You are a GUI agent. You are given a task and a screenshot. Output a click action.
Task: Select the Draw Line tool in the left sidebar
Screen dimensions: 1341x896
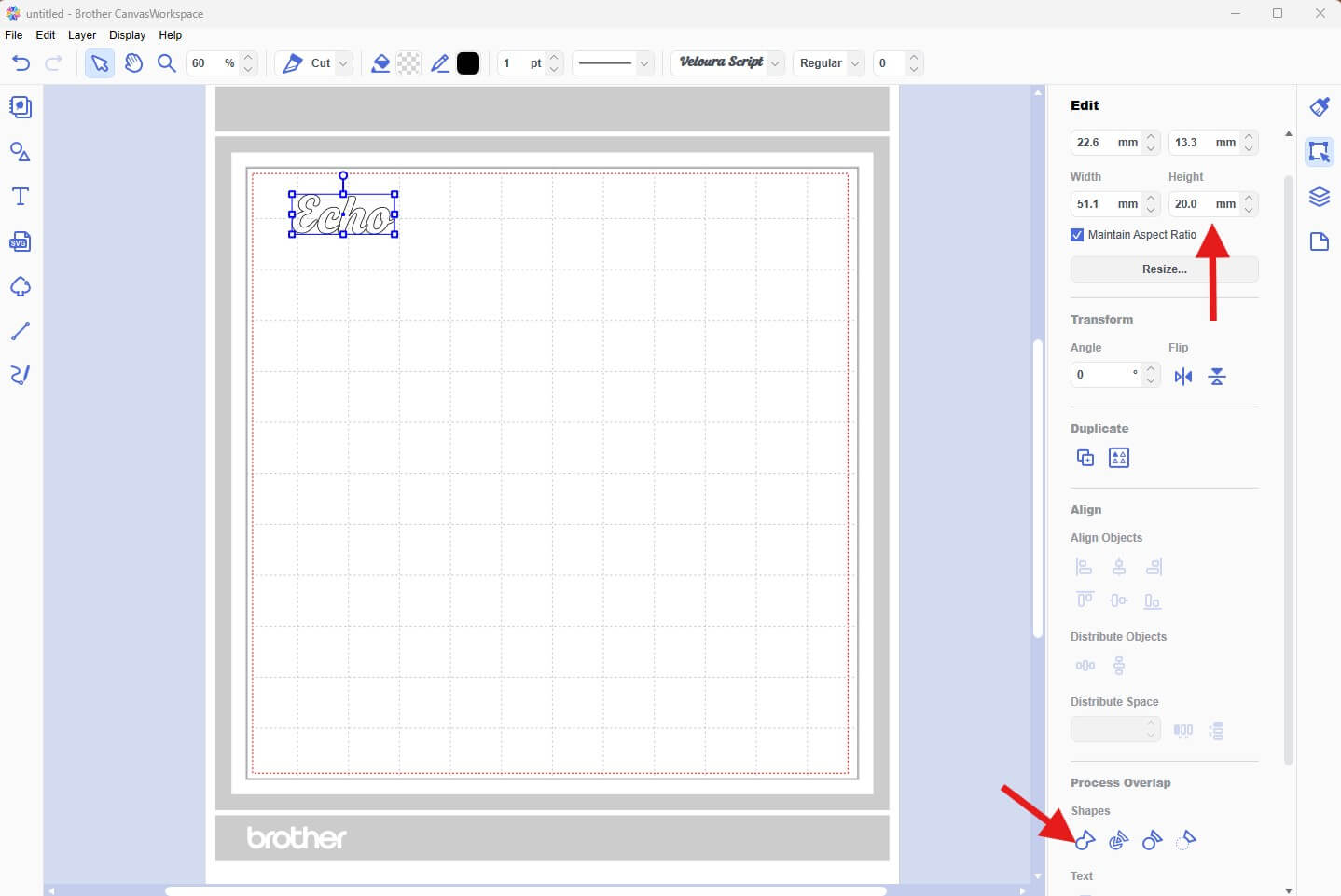click(20, 331)
